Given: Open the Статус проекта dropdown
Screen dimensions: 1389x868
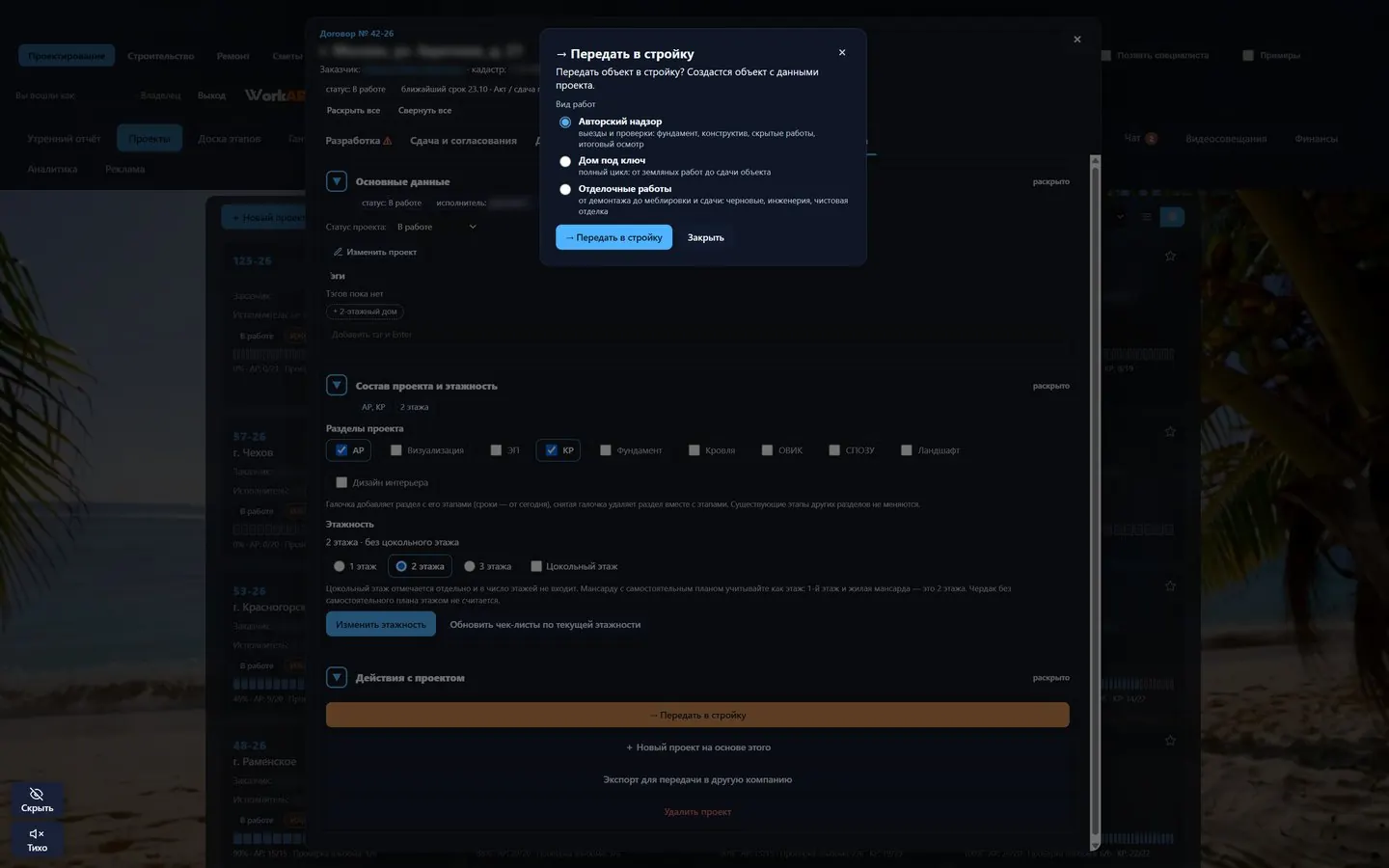Looking at the screenshot, I should [x=437, y=227].
